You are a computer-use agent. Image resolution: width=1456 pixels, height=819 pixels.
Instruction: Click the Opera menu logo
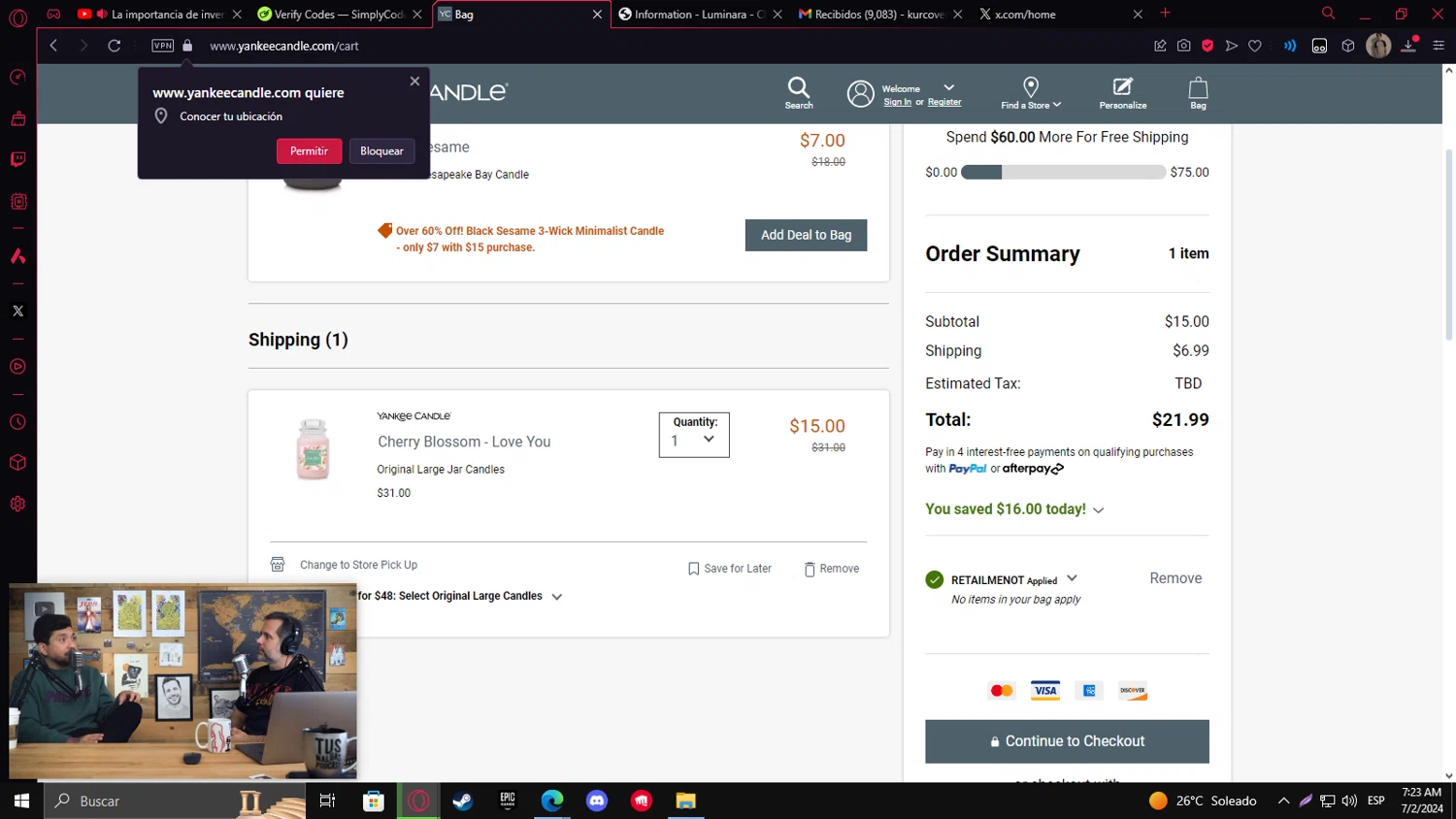pyautogui.click(x=17, y=17)
